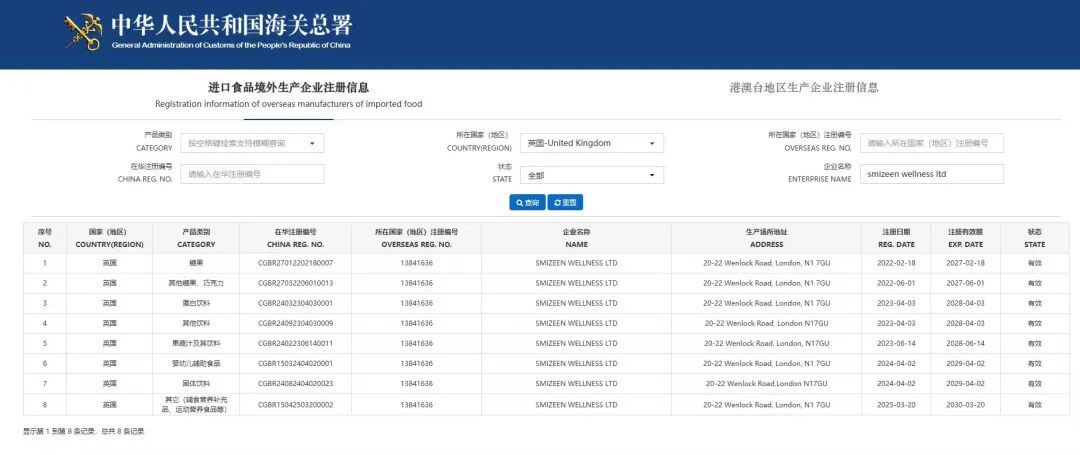
Task: Open the product CATEGORY dropdown
Action: (x=252, y=143)
